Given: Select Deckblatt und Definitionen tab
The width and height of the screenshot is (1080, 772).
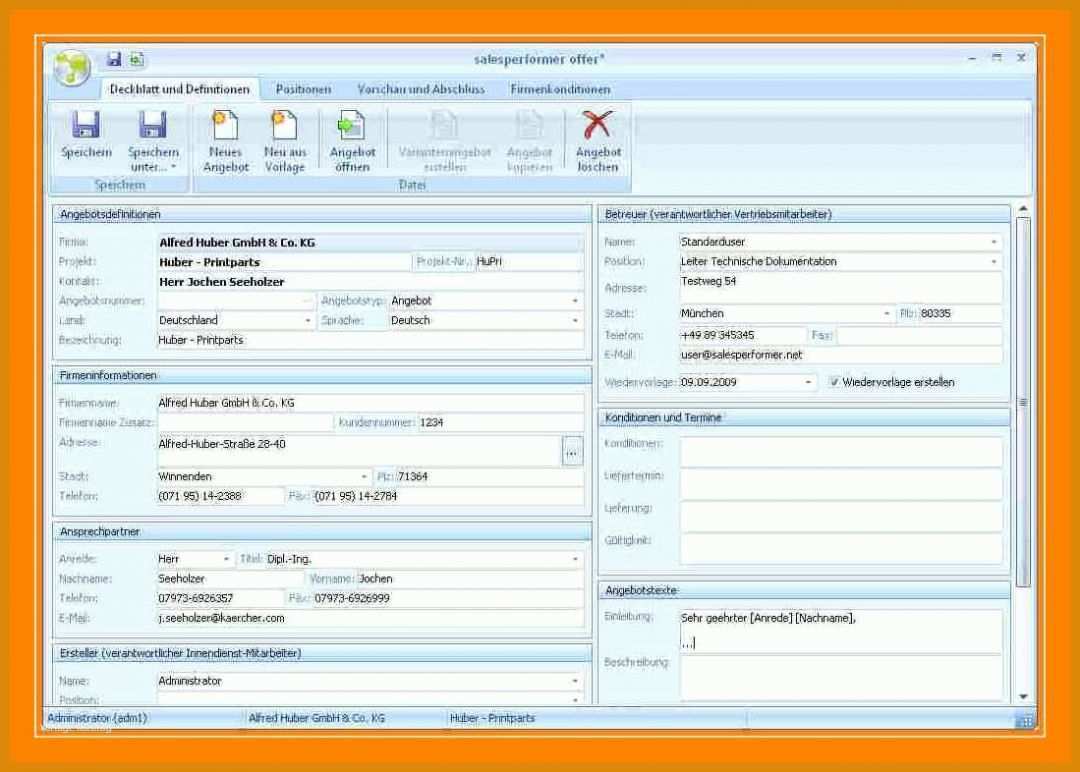Looking at the screenshot, I should (x=180, y=90).
